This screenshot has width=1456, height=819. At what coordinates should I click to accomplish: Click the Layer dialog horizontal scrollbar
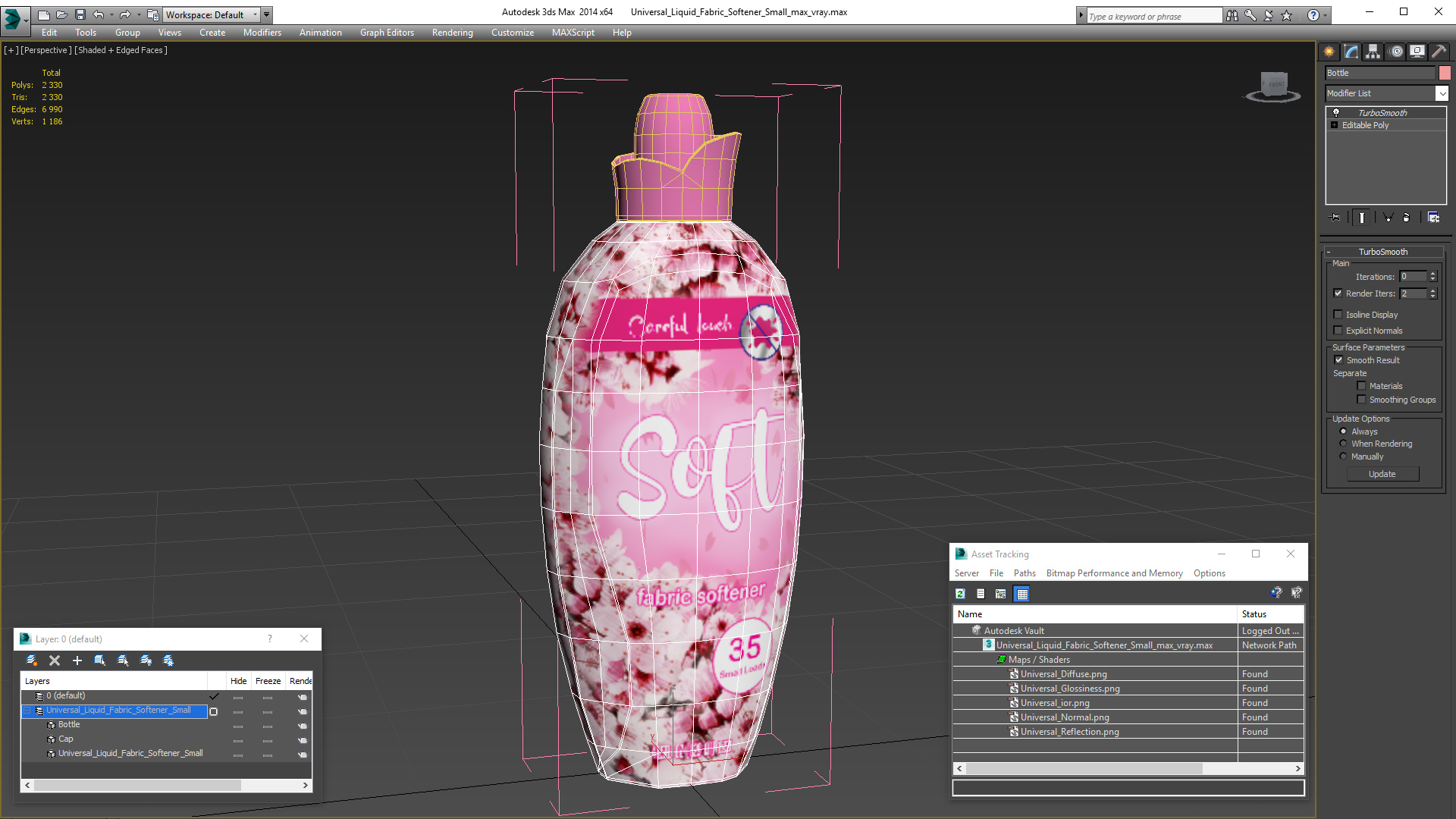pos(167,786)
